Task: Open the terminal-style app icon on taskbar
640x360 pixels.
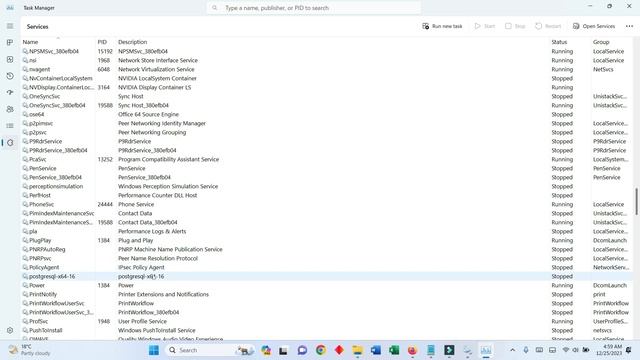Action: pos(449,350)
